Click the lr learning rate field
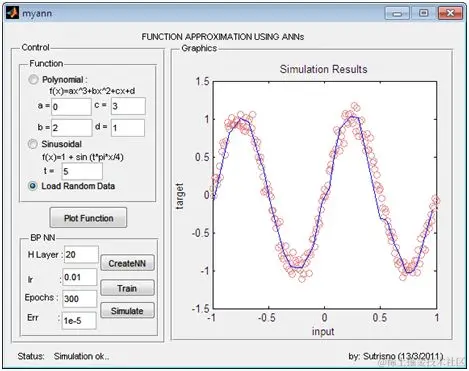This screenshot has height=371, width=469. [x=80, y=277]
